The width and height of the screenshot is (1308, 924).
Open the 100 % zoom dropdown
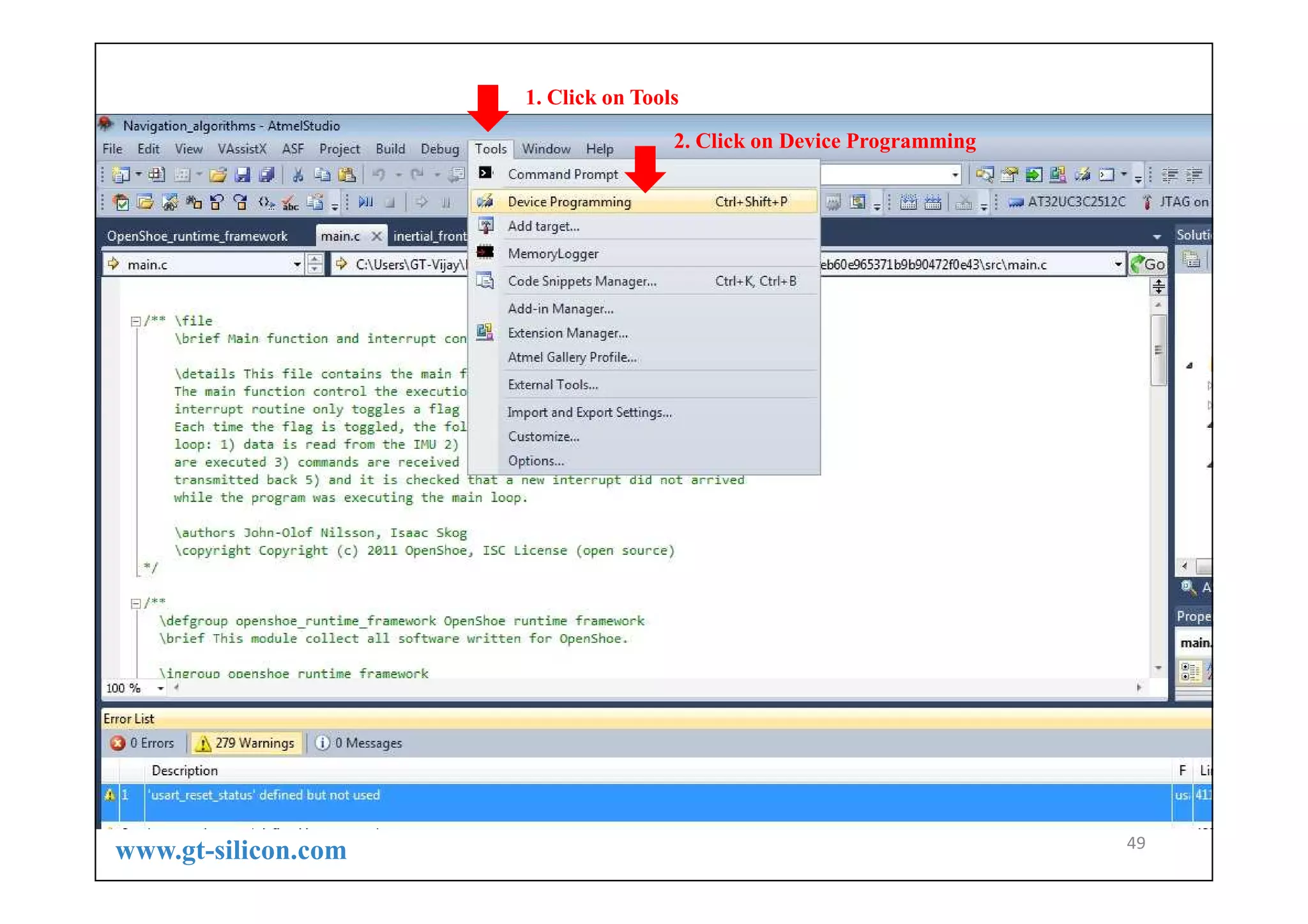(x=160, y=688)
